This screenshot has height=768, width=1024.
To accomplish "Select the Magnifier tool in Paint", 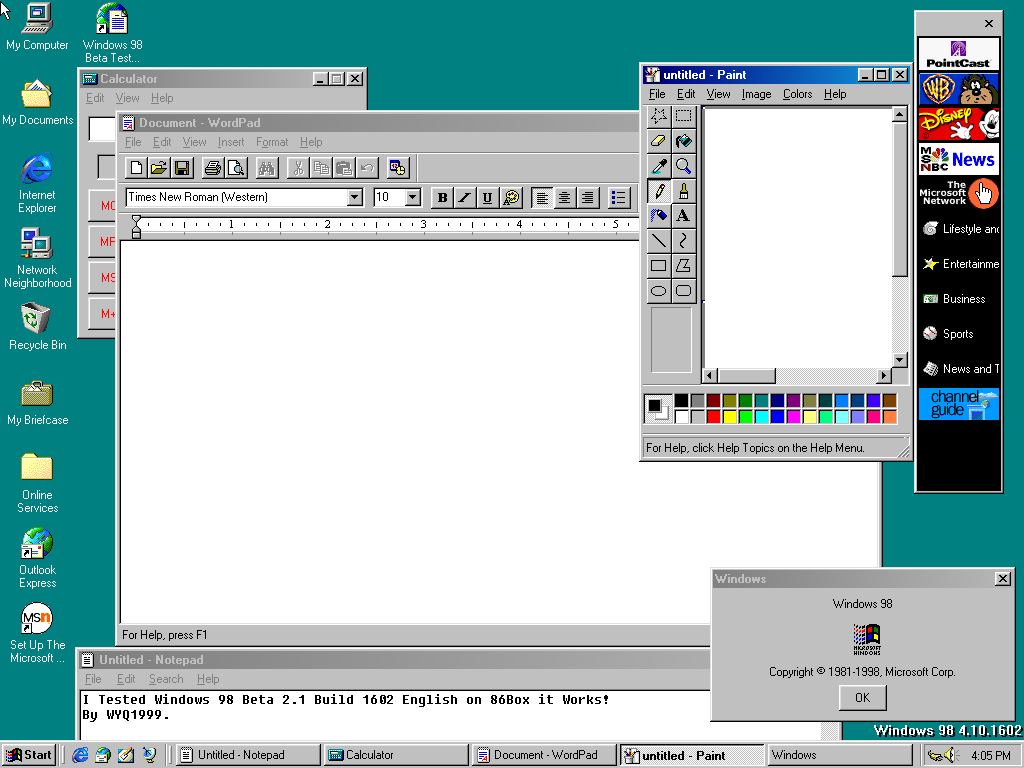I will [683, 166].
